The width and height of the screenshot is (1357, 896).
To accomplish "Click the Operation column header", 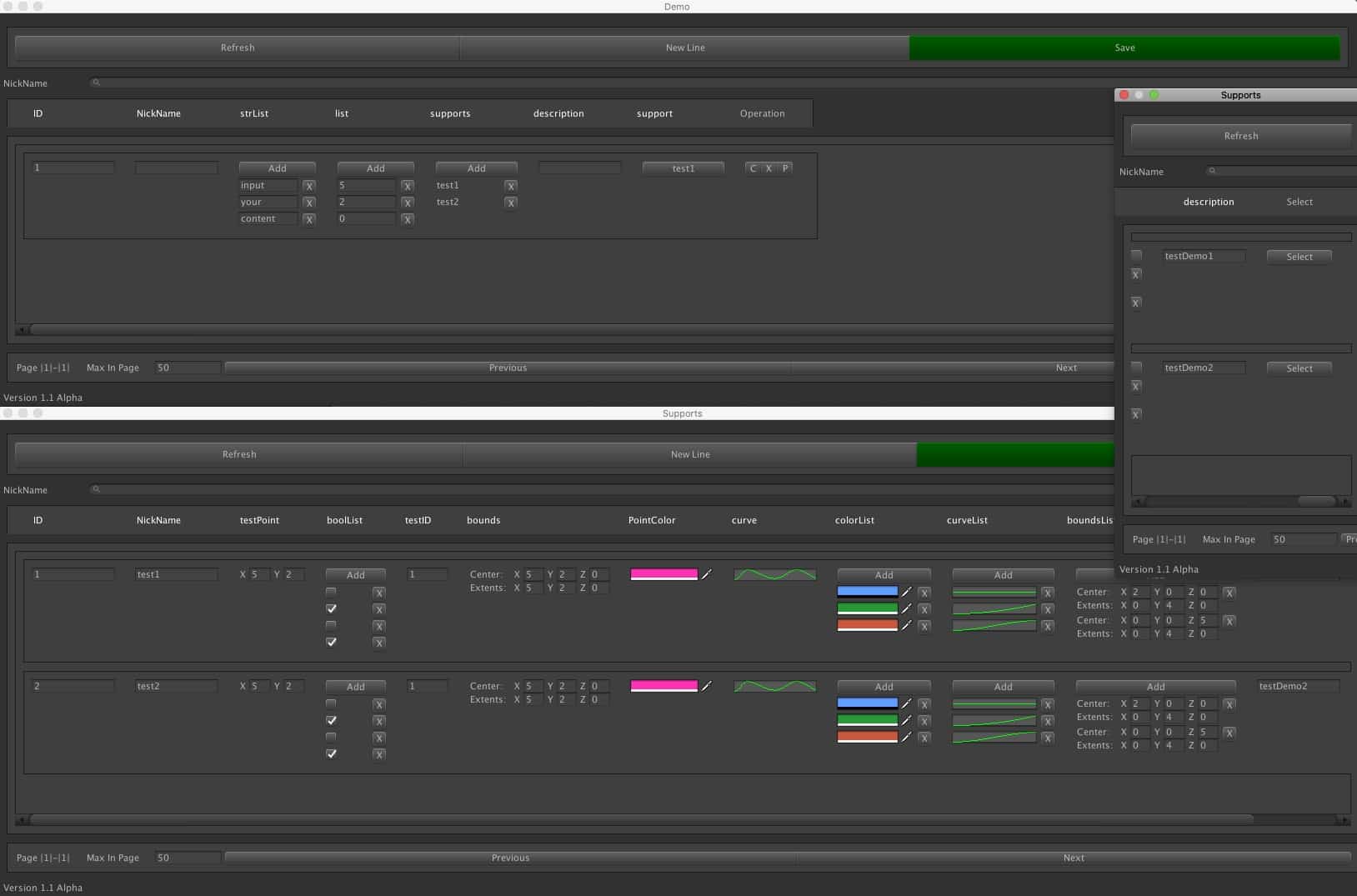I will [762, 113].
